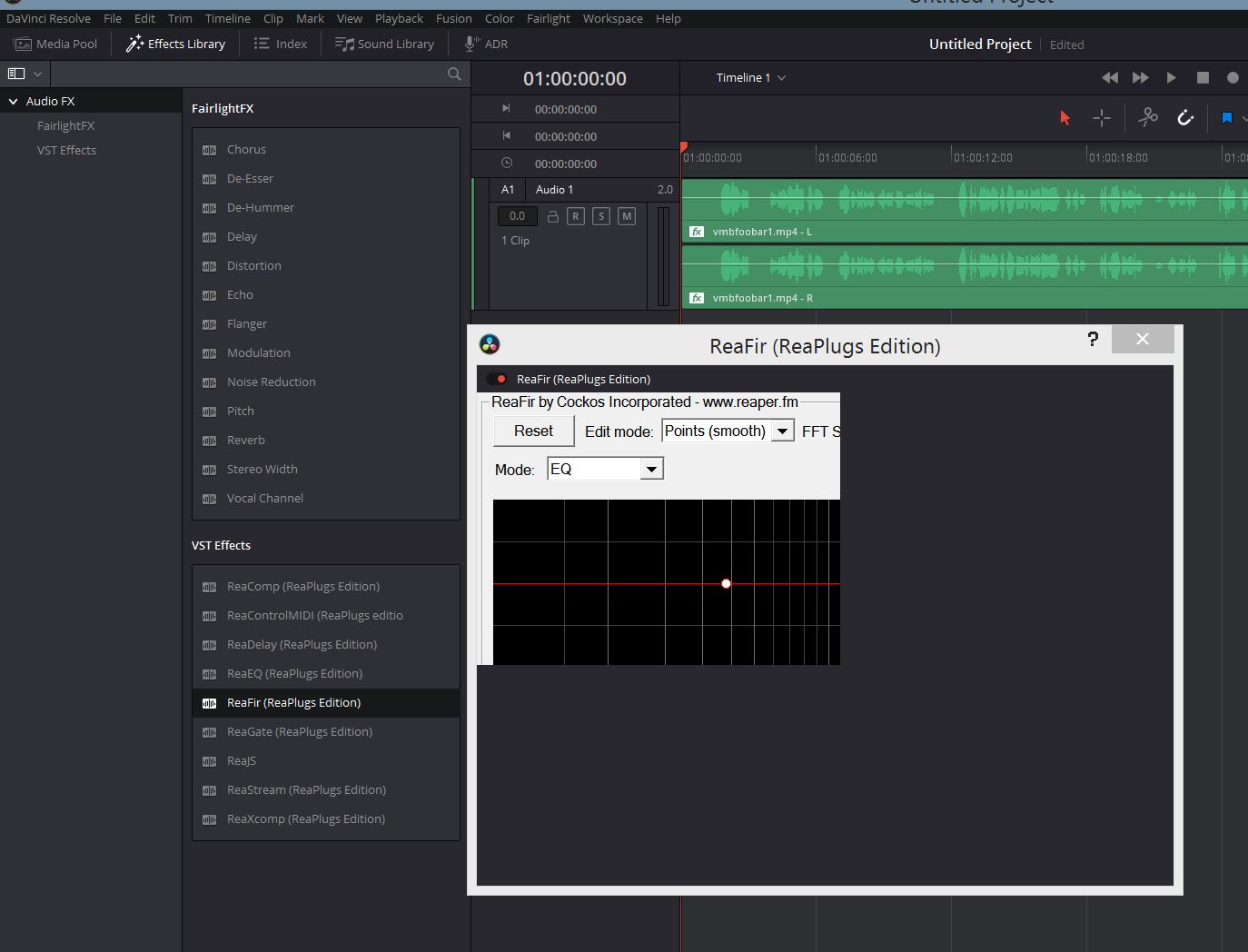Open the Sound Library panel
Viewport: 1248px width, 952px height.
[x=384, y=44]
